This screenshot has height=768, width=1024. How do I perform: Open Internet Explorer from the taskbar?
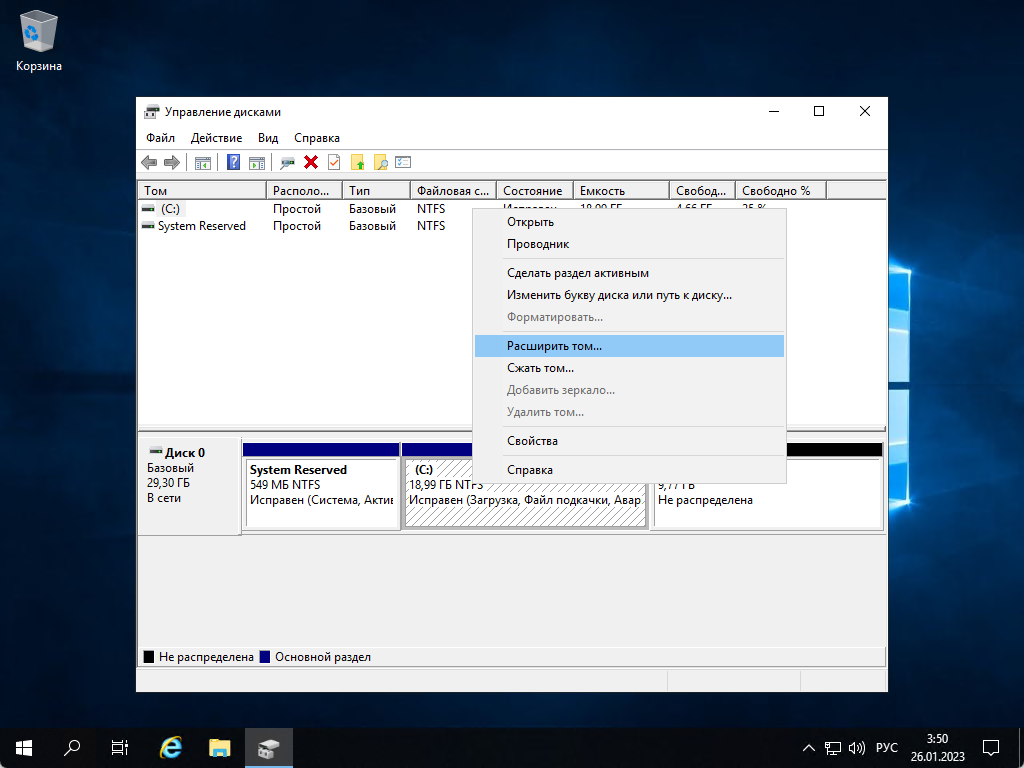[170, 747]
